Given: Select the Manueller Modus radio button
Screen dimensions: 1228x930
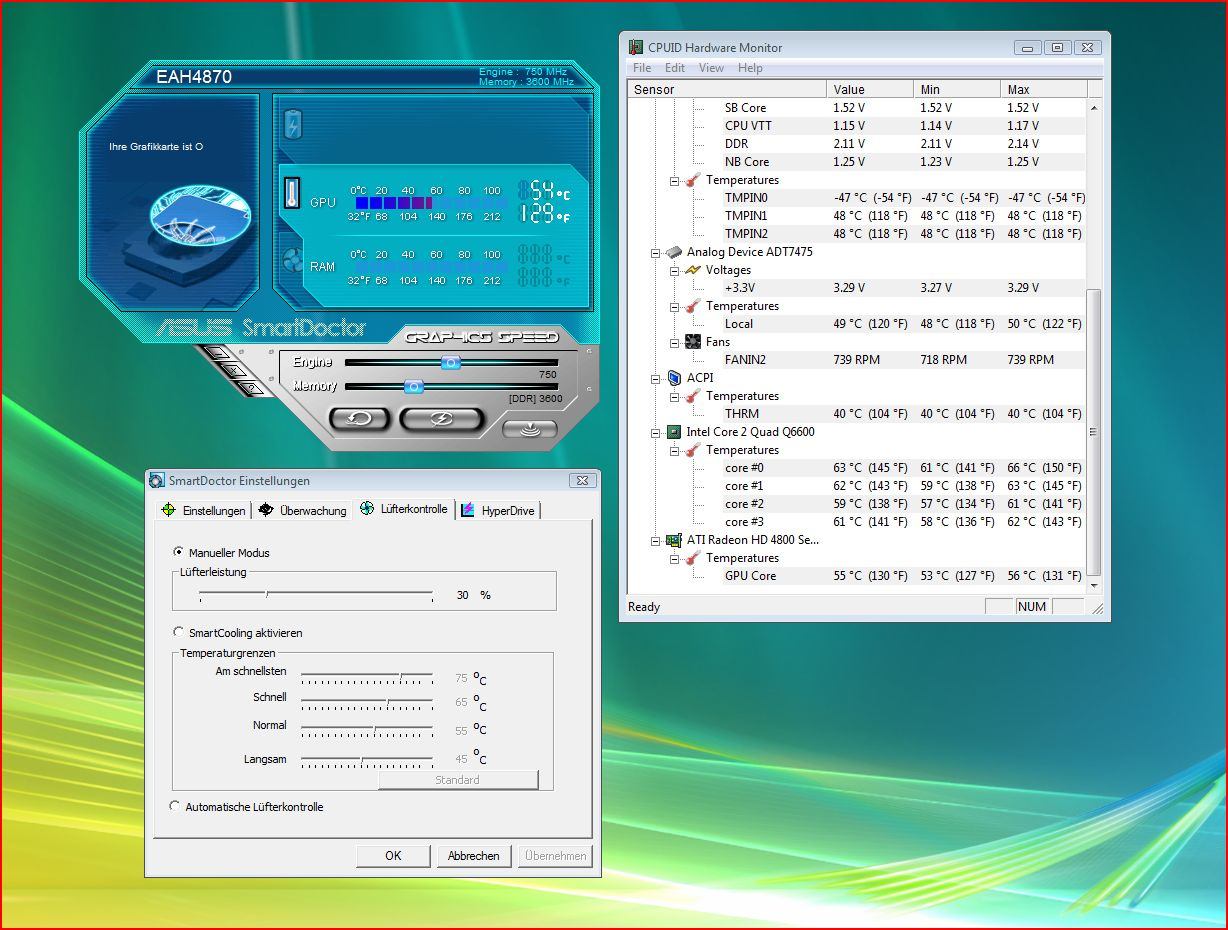Looking at the screenshot, I should [x=178, y=551].
